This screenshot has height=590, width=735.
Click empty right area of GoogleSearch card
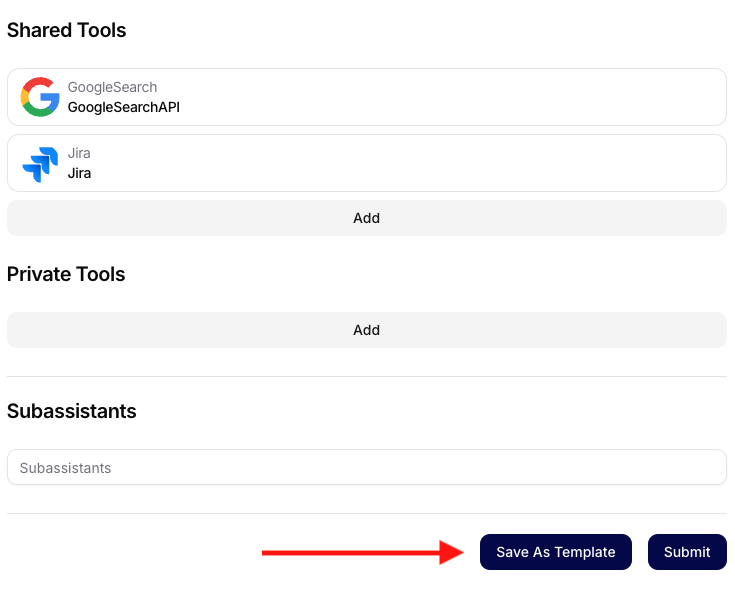[x=500, y=97]
